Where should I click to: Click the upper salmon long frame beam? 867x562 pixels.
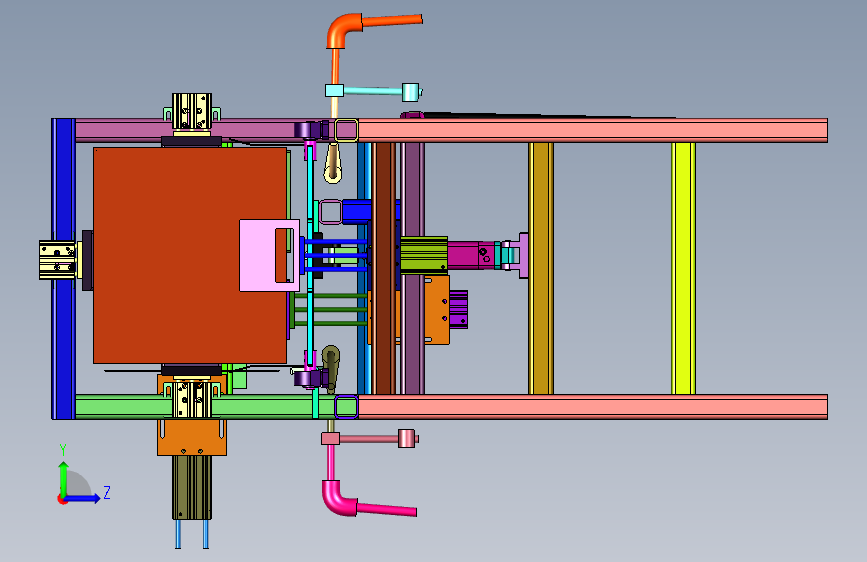pyautogui.click(x=593, y=131)
